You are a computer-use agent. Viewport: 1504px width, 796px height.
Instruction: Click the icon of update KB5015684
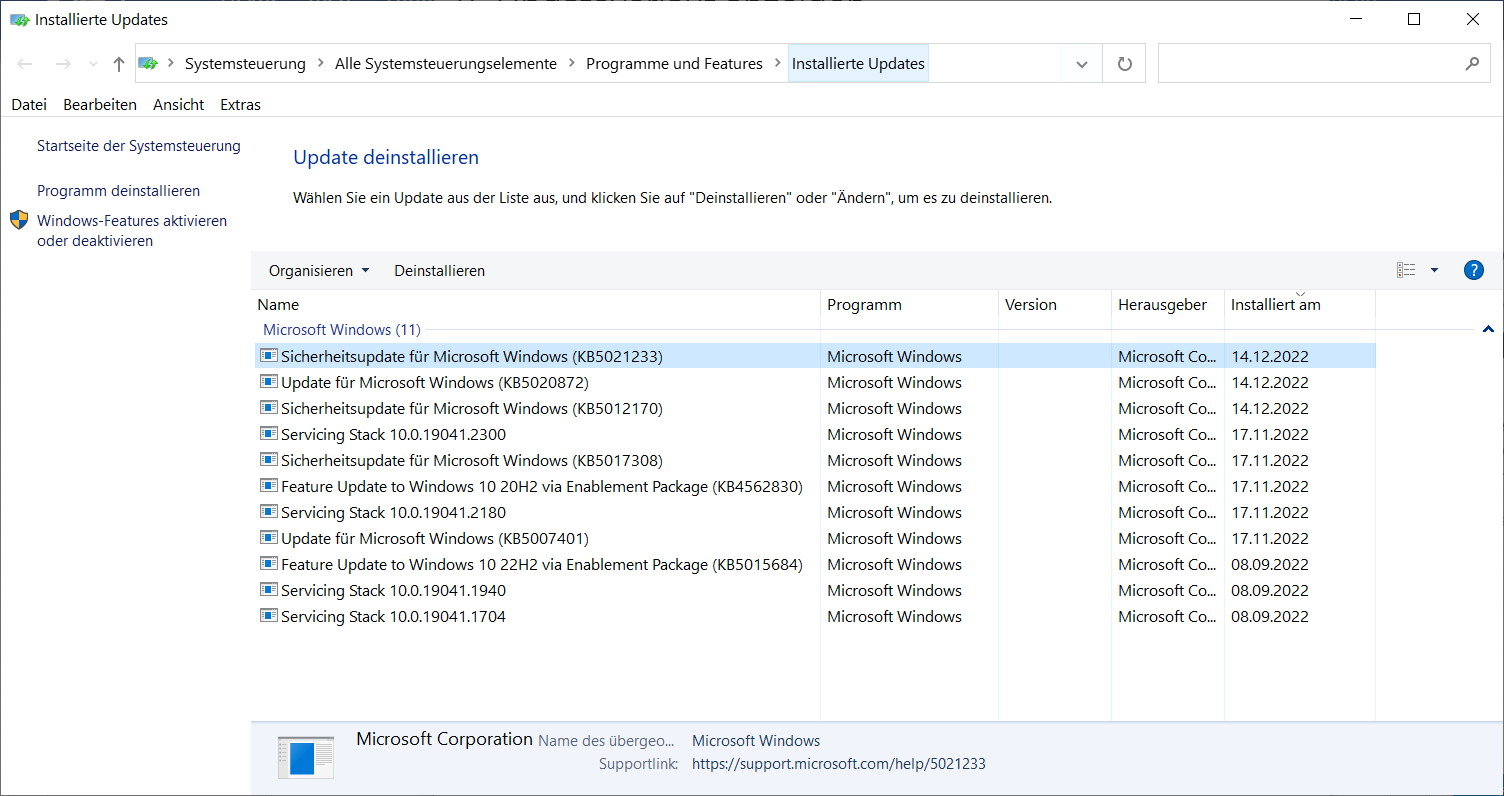pos(268,564)
